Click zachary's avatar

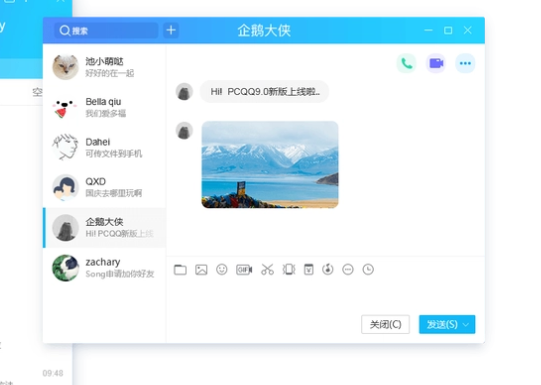pyautogui.click(x=65, y=268)
